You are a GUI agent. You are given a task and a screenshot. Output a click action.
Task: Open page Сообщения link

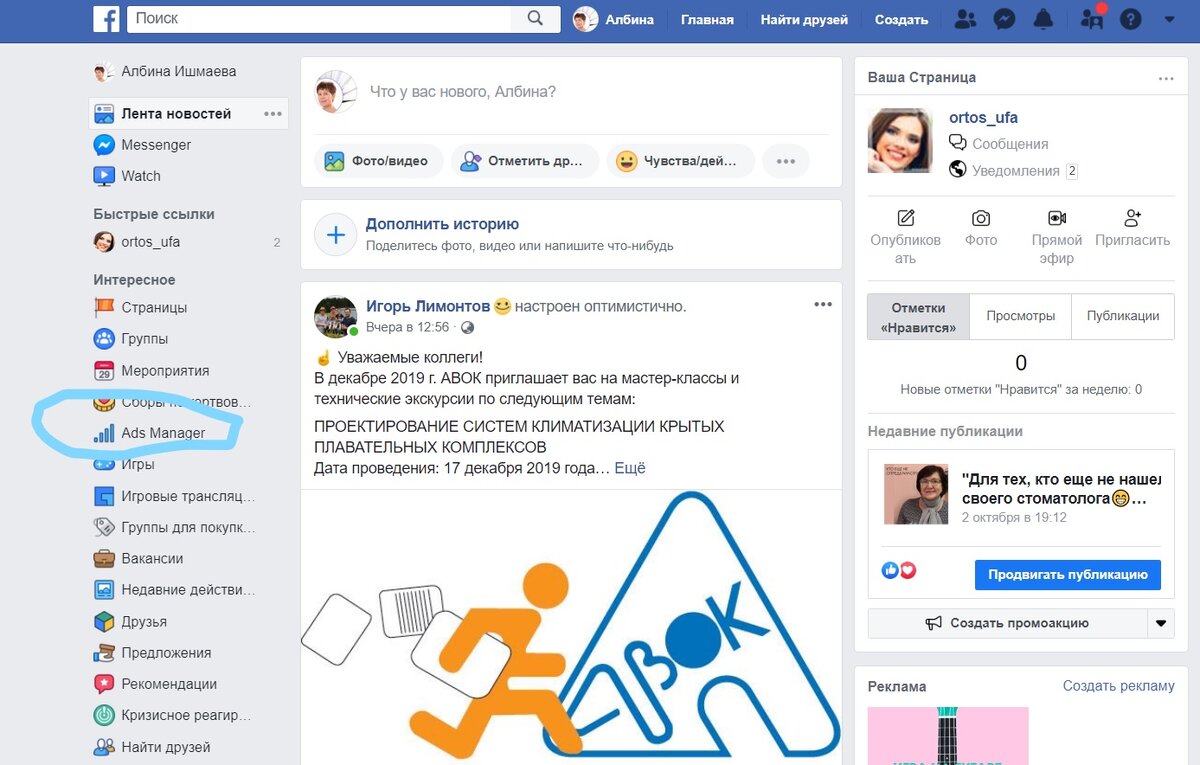[1010, 144]
